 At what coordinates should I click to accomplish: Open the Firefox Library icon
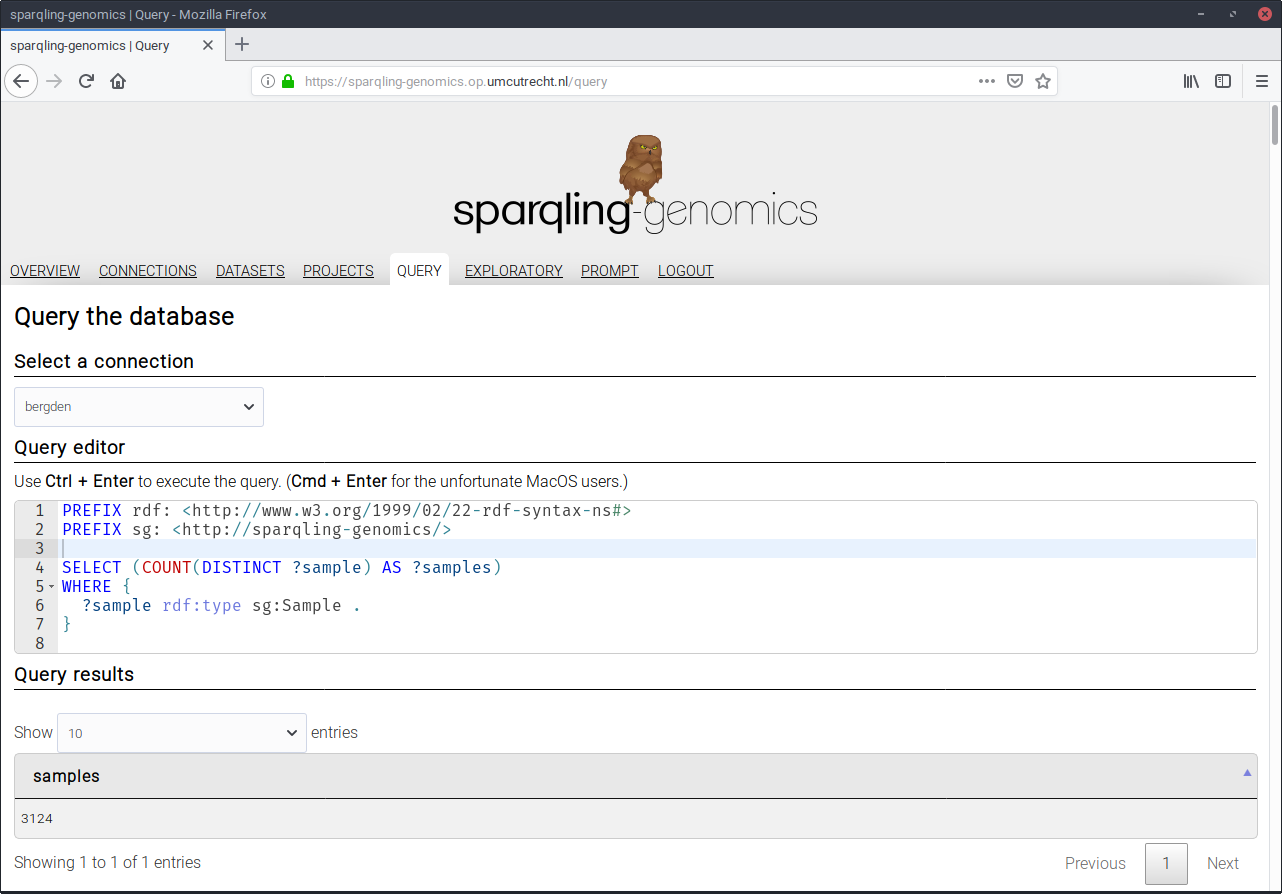click(x=1191, y=81)
